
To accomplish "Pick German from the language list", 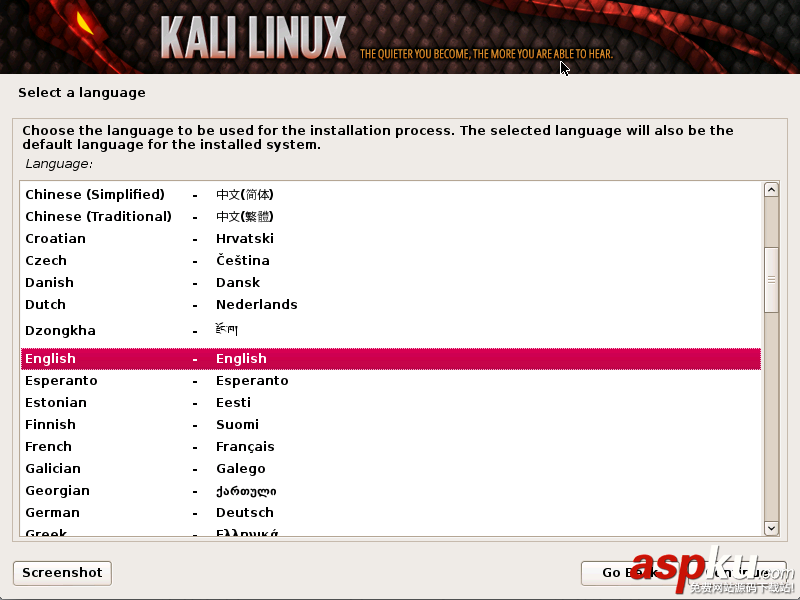I will (391, 512).
